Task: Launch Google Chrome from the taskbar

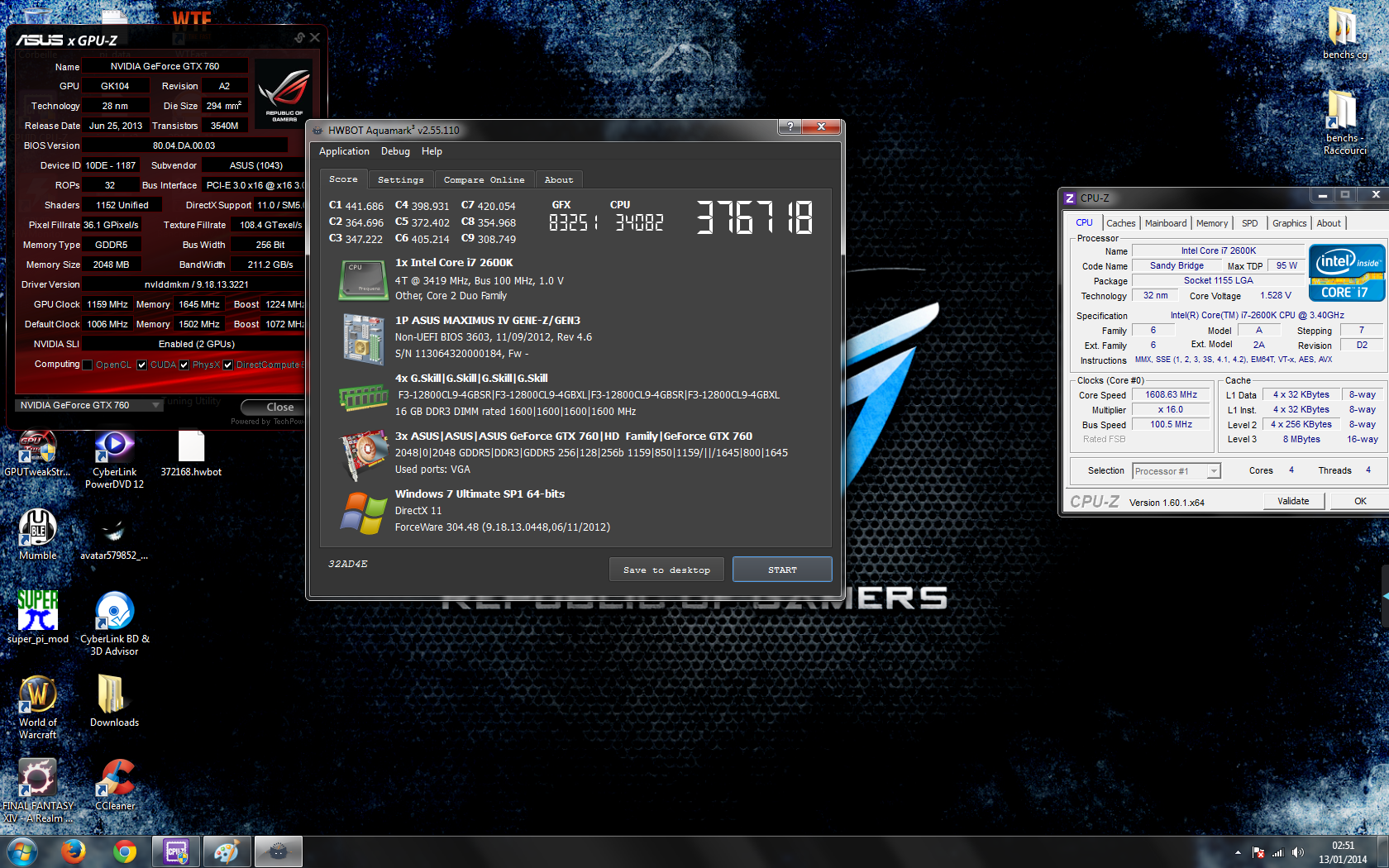Action: pyautogui.click(x=125, y=851)
